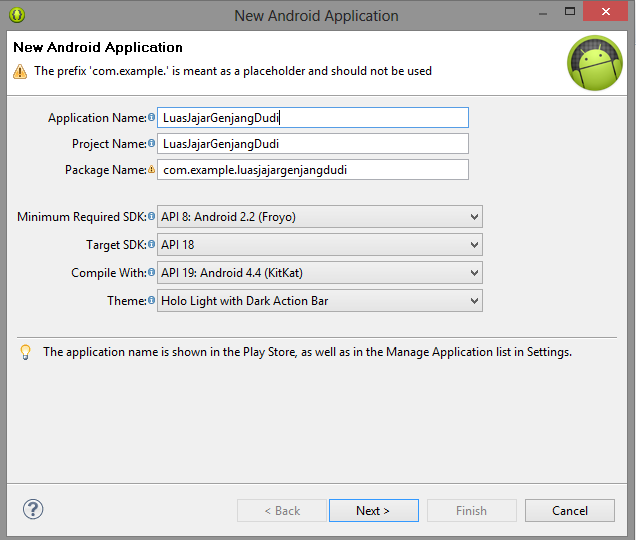
Task: Open the Minimum Required SDK dropdown
Action: (x=319, y=217)
